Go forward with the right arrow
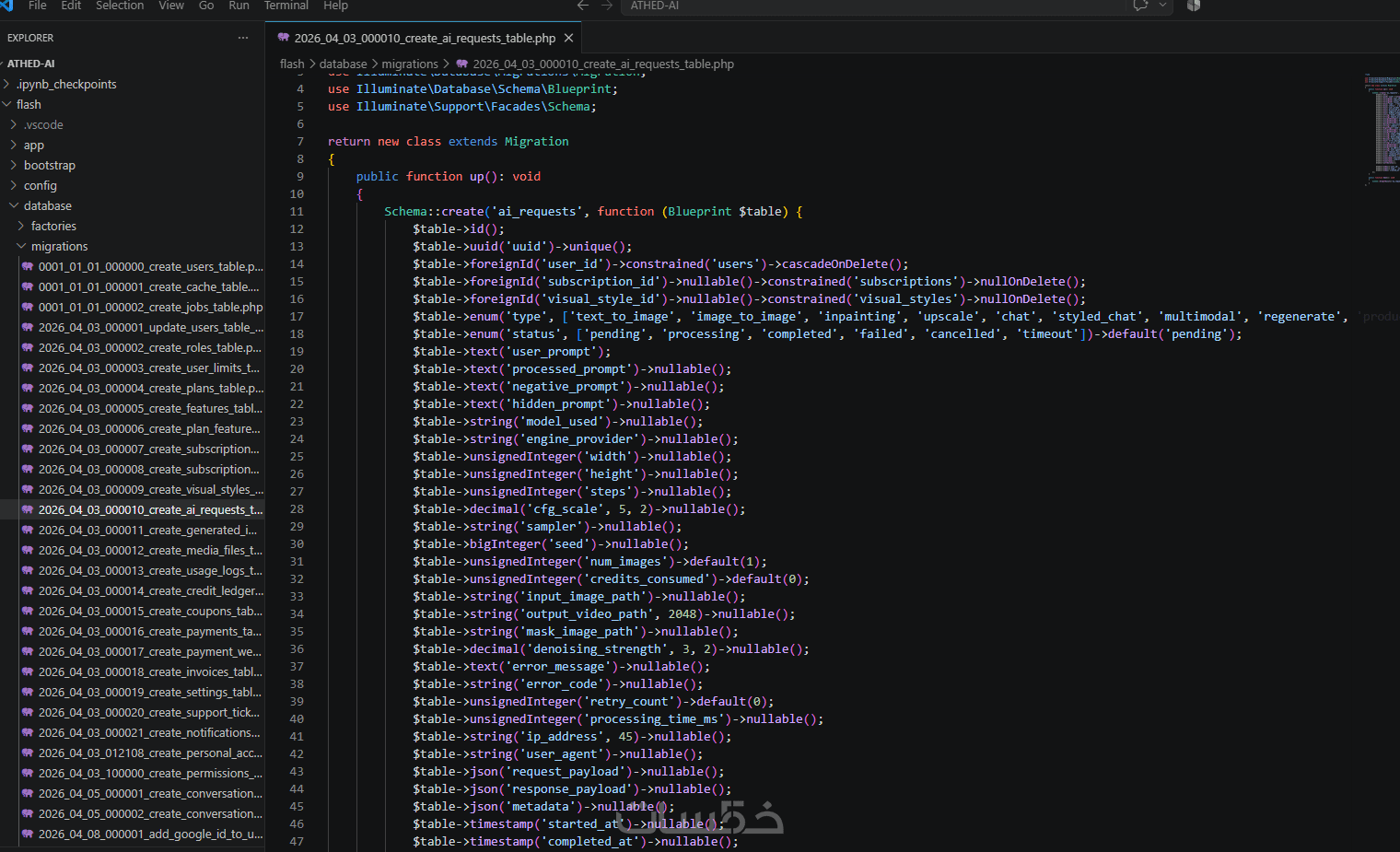1400x852 pixels. tap(607, 6)
